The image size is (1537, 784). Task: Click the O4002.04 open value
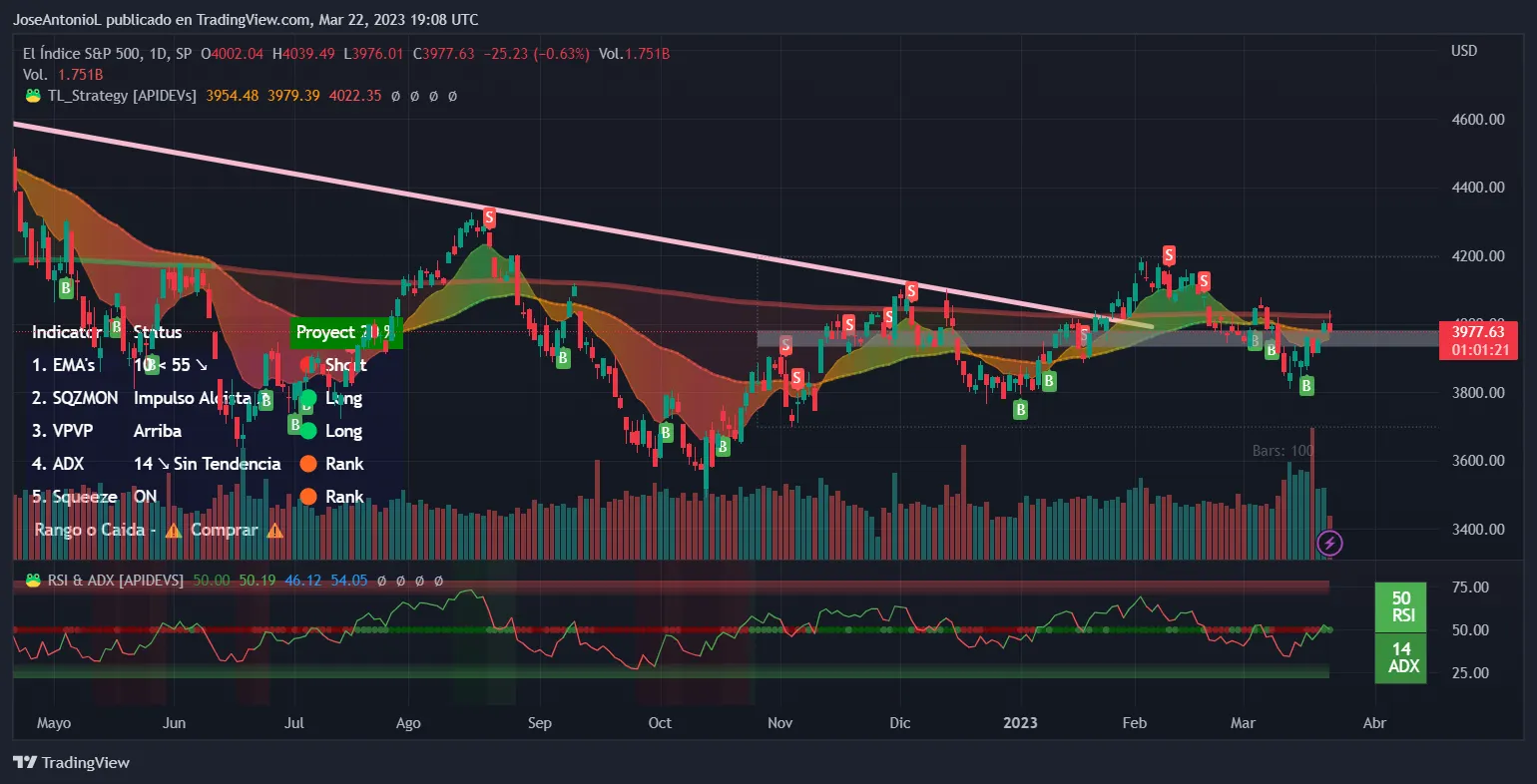coord(233,54)
